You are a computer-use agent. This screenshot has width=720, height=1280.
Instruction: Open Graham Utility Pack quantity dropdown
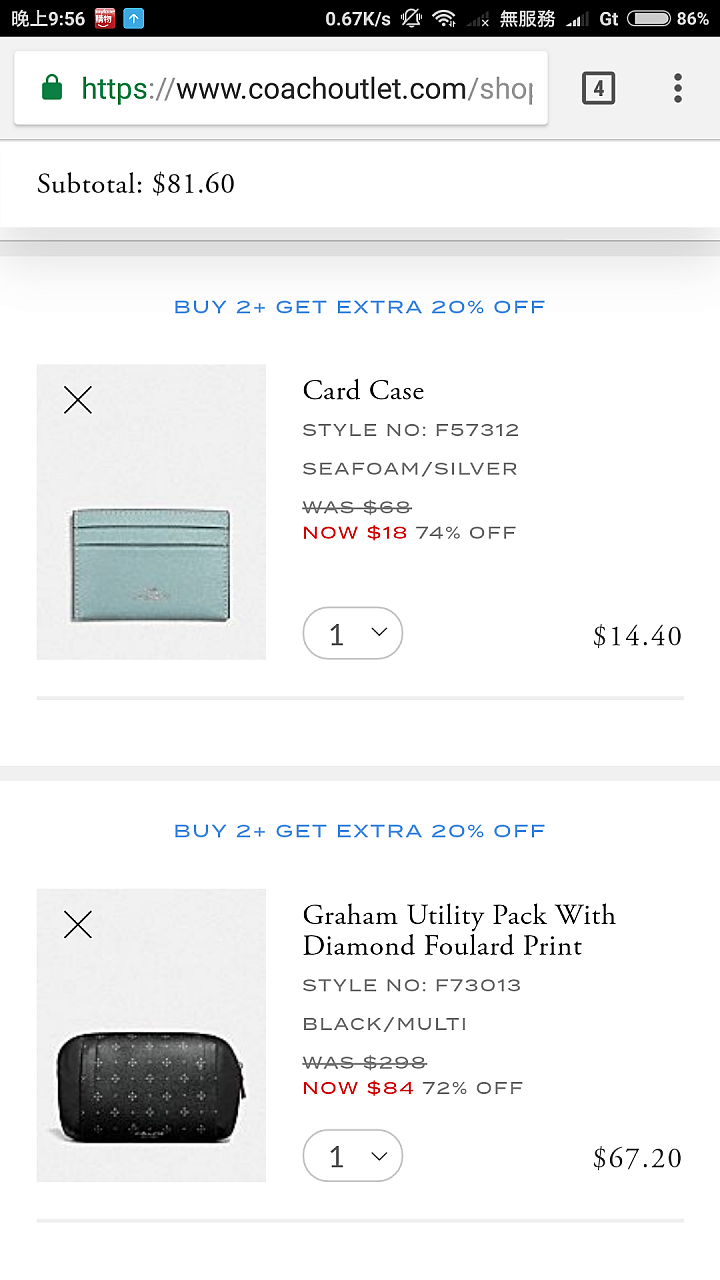click(352, 1157)
